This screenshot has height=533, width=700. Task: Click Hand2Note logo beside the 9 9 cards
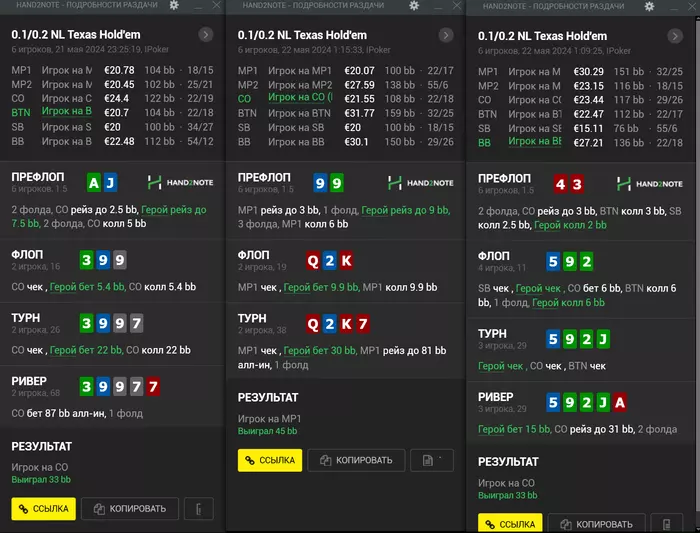pyautogui.click(x=420, y=183)
